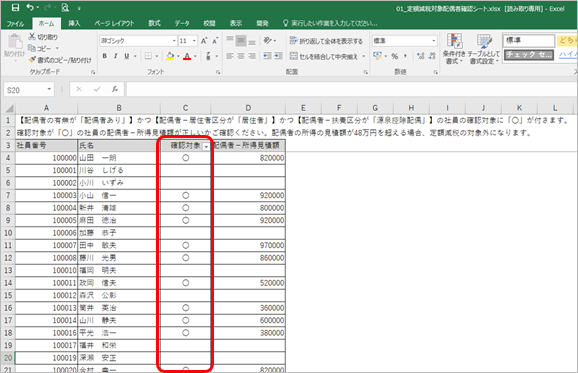Open 条件付き書式 conditional formatting
The image size is (578, 373).
(x=454, y=49)
